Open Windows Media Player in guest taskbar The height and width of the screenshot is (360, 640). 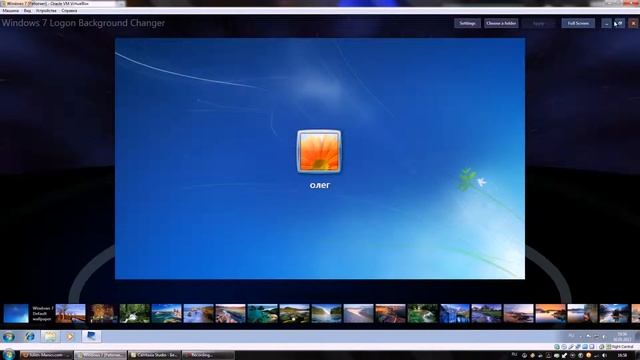pyautogui.click(x=70, y=337)
